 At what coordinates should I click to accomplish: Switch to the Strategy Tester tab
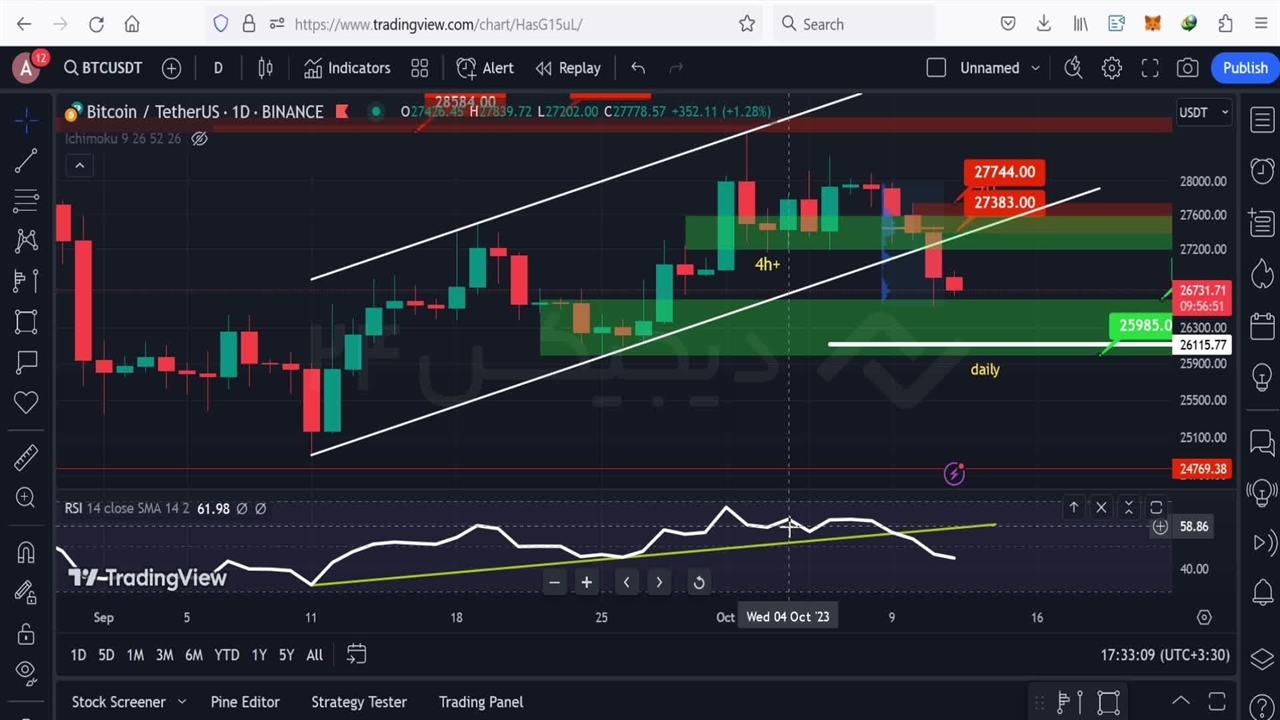[358, 702]
